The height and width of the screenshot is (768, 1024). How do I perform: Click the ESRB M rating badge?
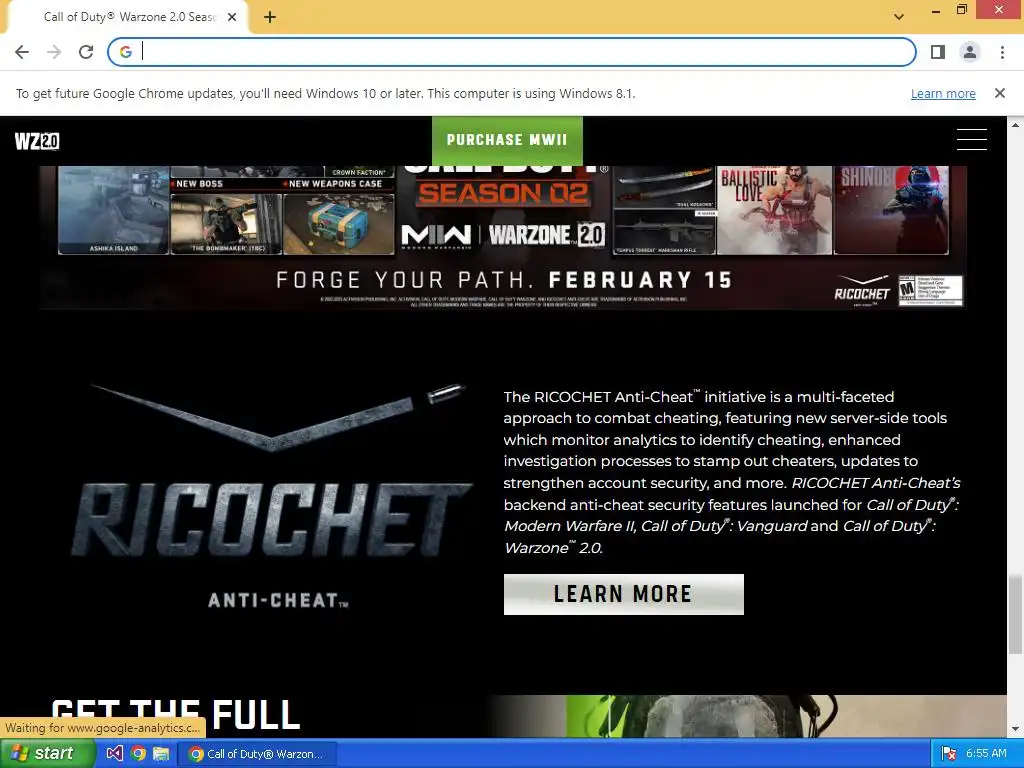click(x=930, y=290)
